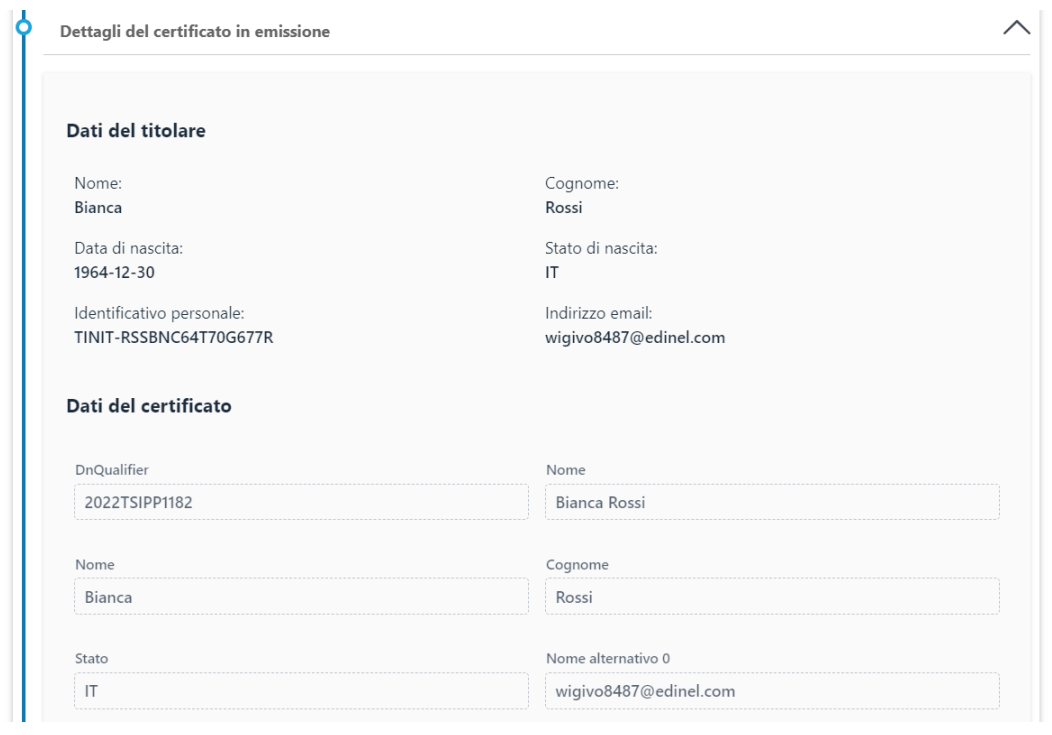Screen dimensions: 1052x735
Task: Focus the Stato field showing IT
Action: [301, 690]
